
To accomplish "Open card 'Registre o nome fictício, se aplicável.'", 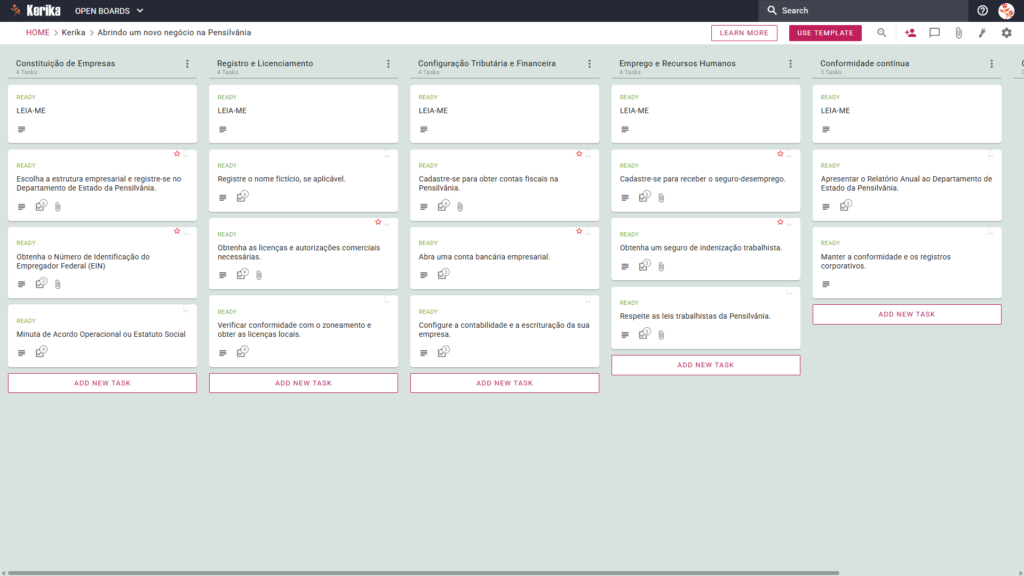I will pyautogui.click(x=304, y=181).
